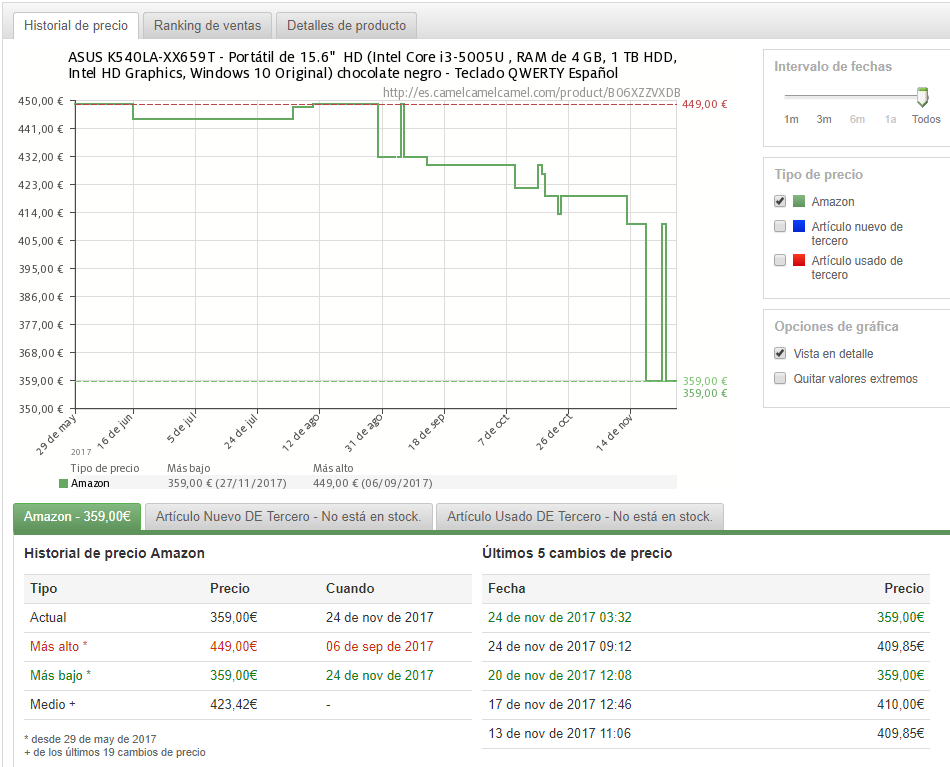Click the Últimos 5 cambios de precio heading
Screen dimensions: 950x767
click(x=577, y=553)
